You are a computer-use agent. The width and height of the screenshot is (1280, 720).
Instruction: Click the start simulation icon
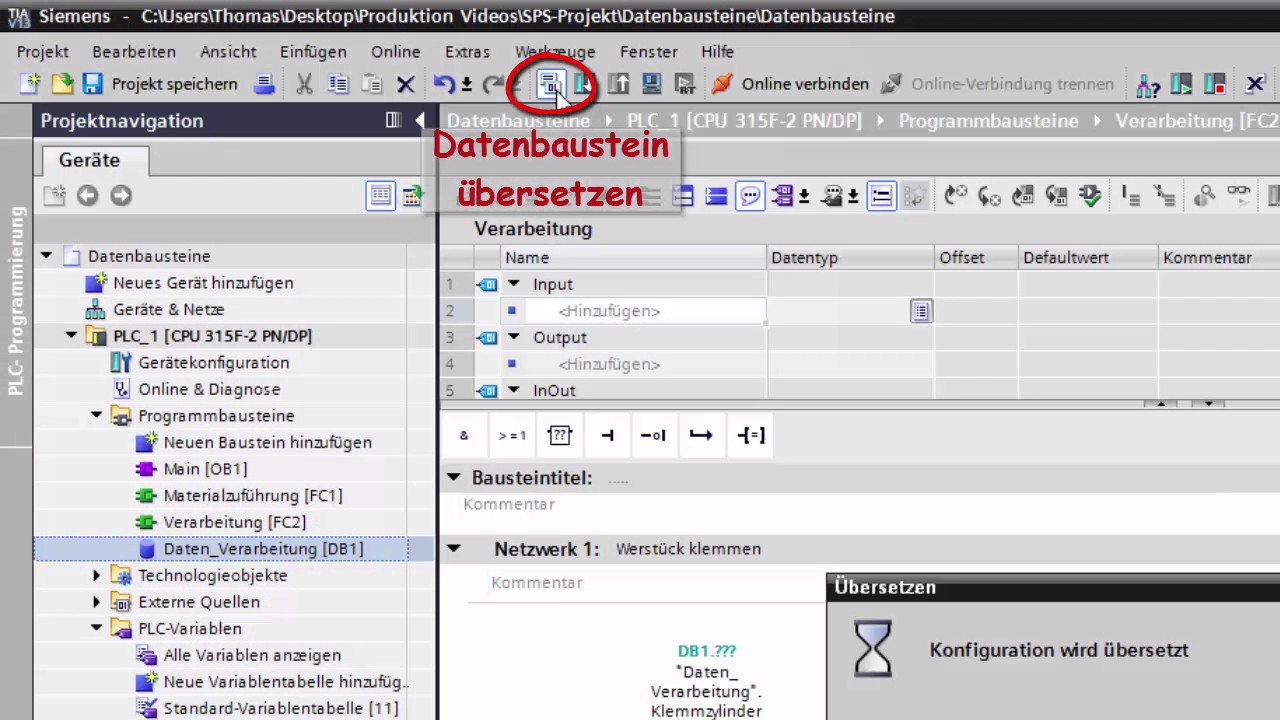[652, 84]
